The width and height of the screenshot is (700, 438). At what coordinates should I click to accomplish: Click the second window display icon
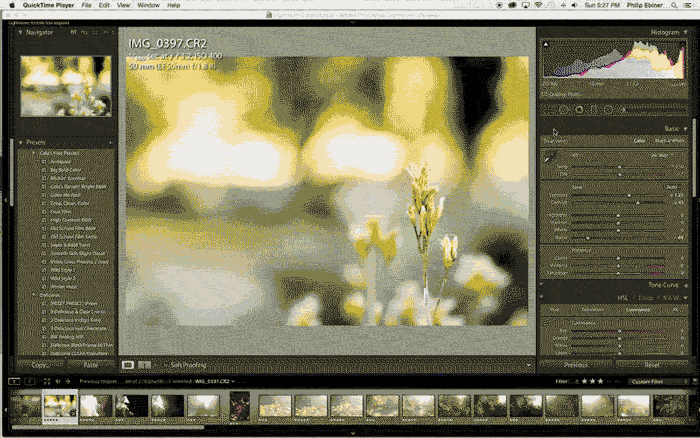click(29, 381)
